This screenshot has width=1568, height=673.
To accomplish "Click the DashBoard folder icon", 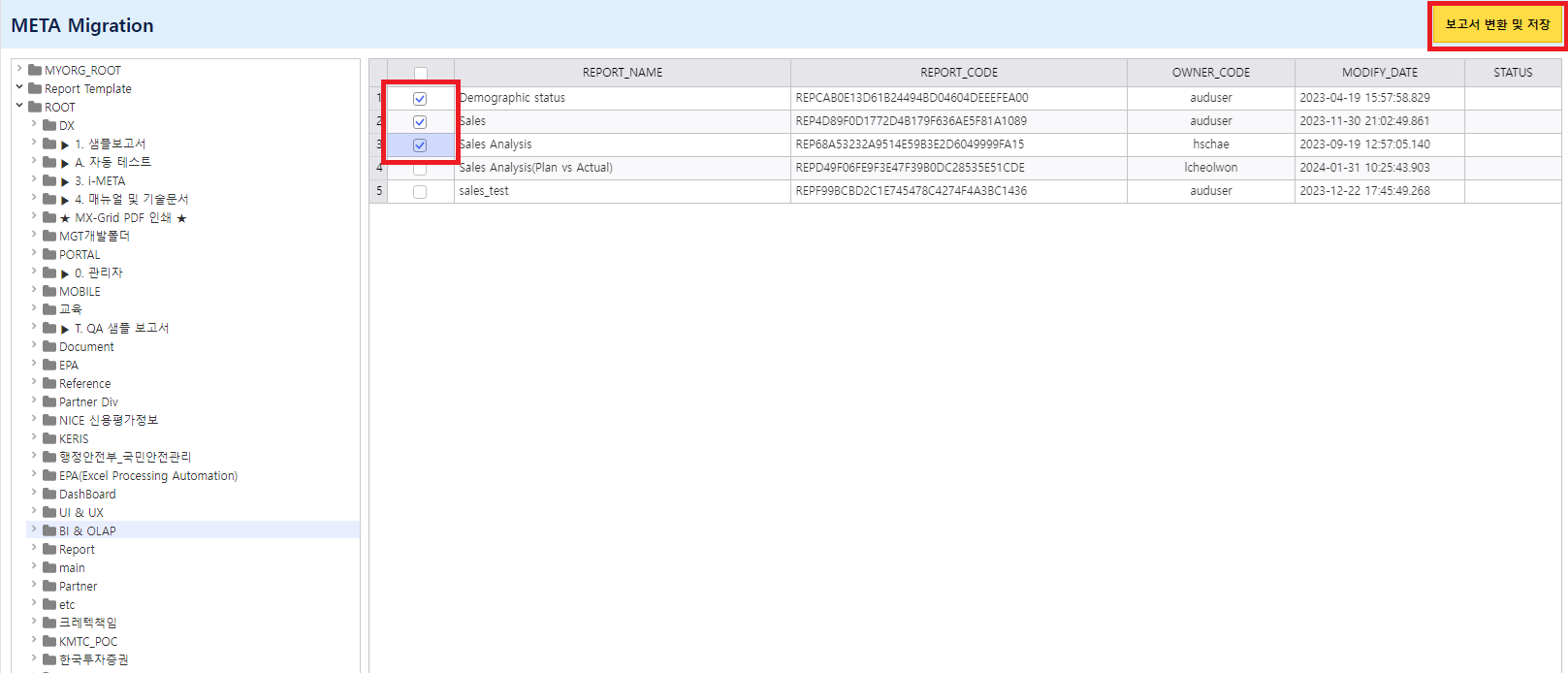I will coord(49,494).
